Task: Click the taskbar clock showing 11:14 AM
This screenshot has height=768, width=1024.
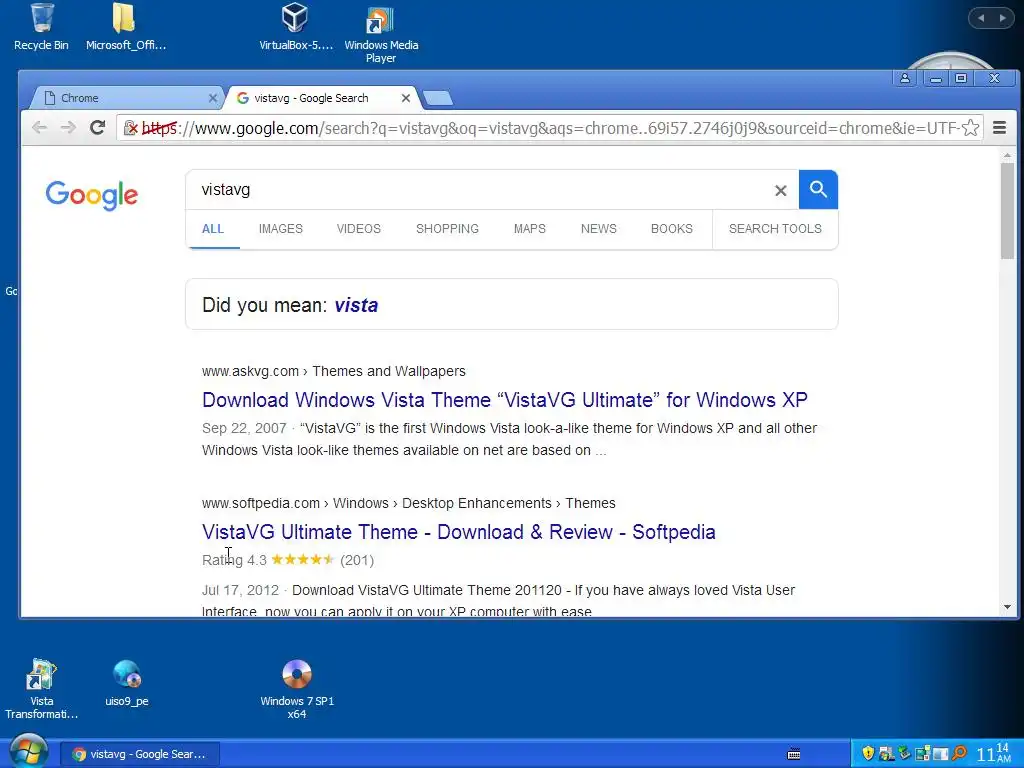Action: (994, 753)
